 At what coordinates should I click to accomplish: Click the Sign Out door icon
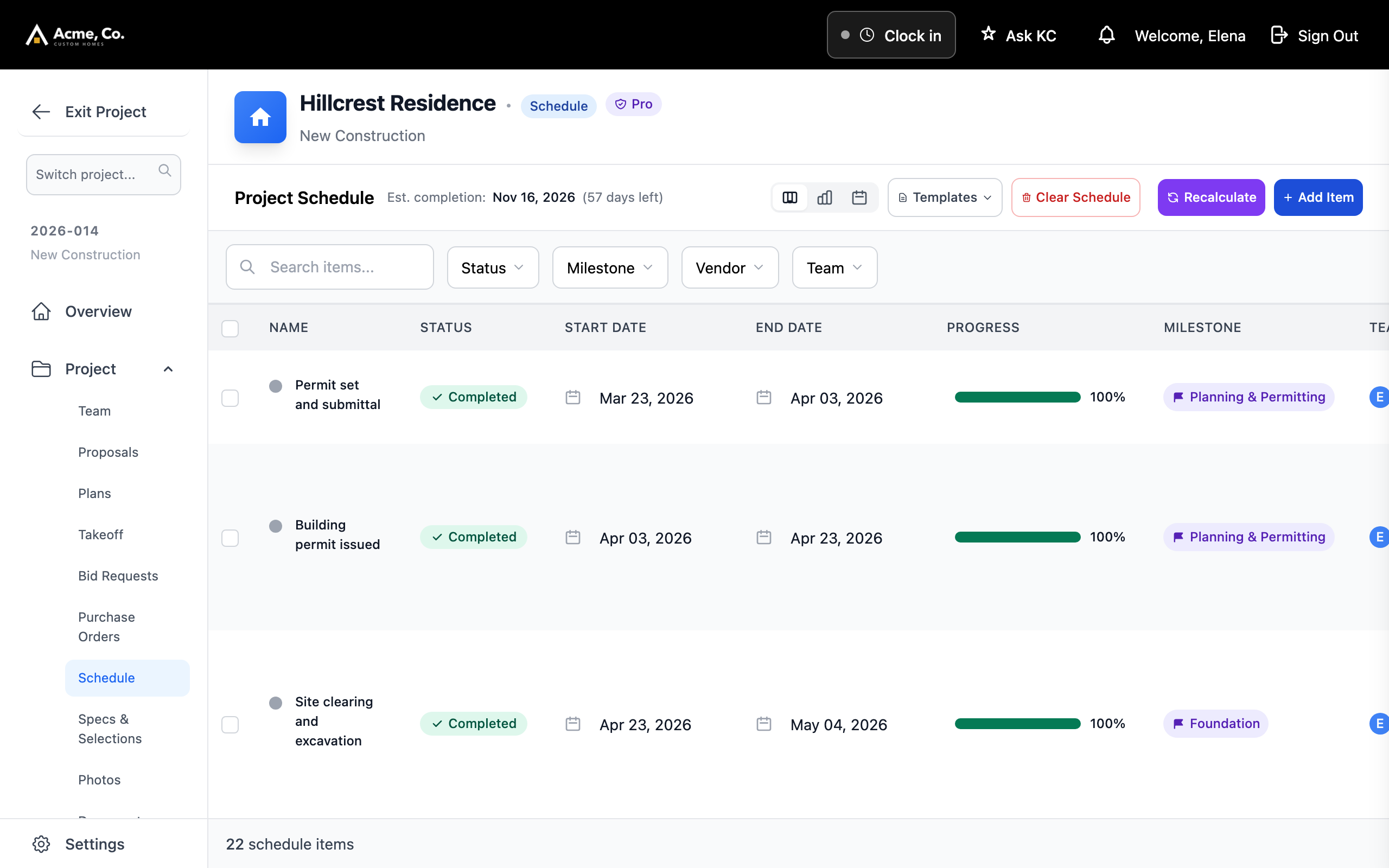(1279, 35)
